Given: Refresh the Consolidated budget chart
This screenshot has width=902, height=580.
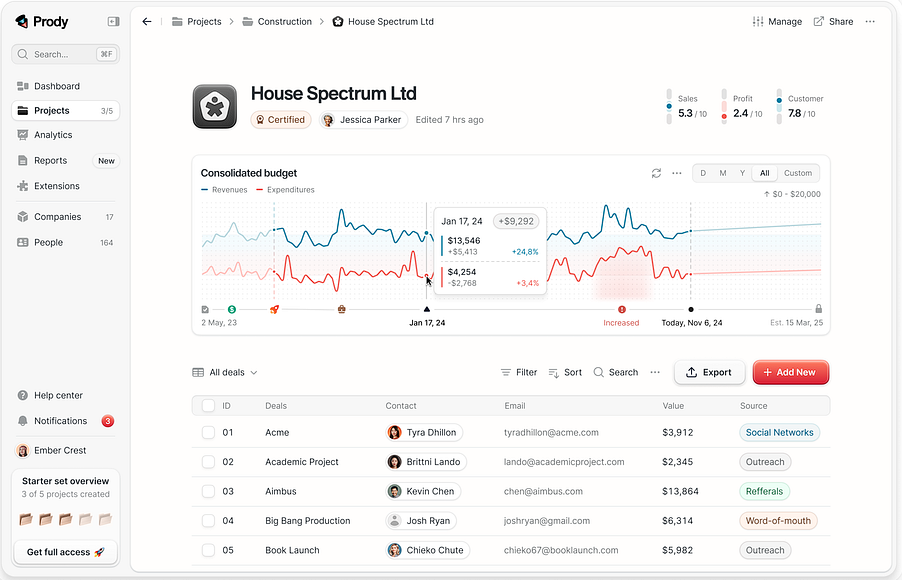Looking at the screenshot, I should tap(657, 173).
